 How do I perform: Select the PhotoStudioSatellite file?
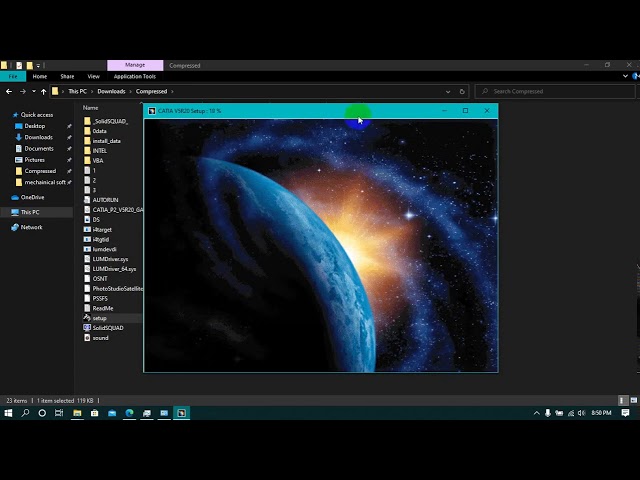point(118,289)
